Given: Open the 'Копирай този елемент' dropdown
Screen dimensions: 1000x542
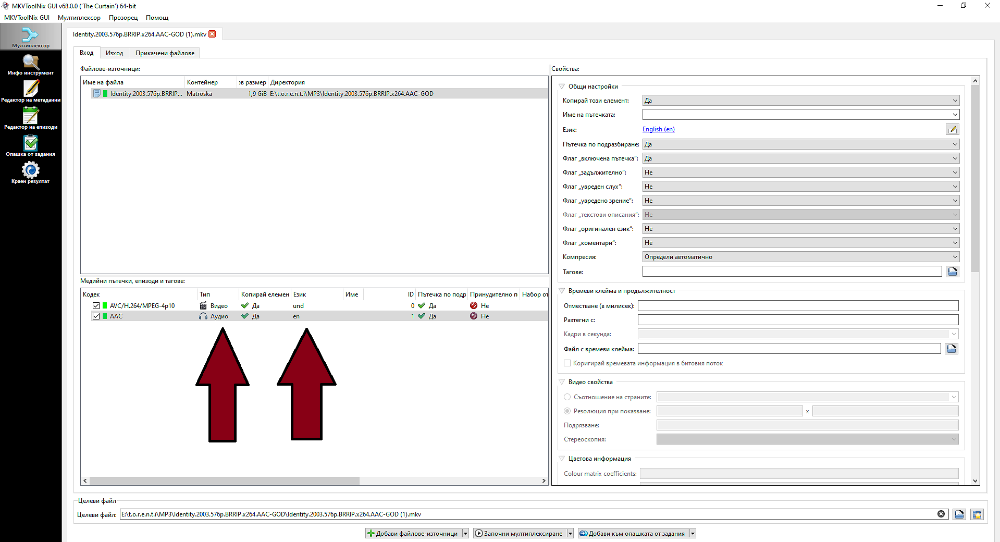Looking at the screenshot, I should [800, 101].
